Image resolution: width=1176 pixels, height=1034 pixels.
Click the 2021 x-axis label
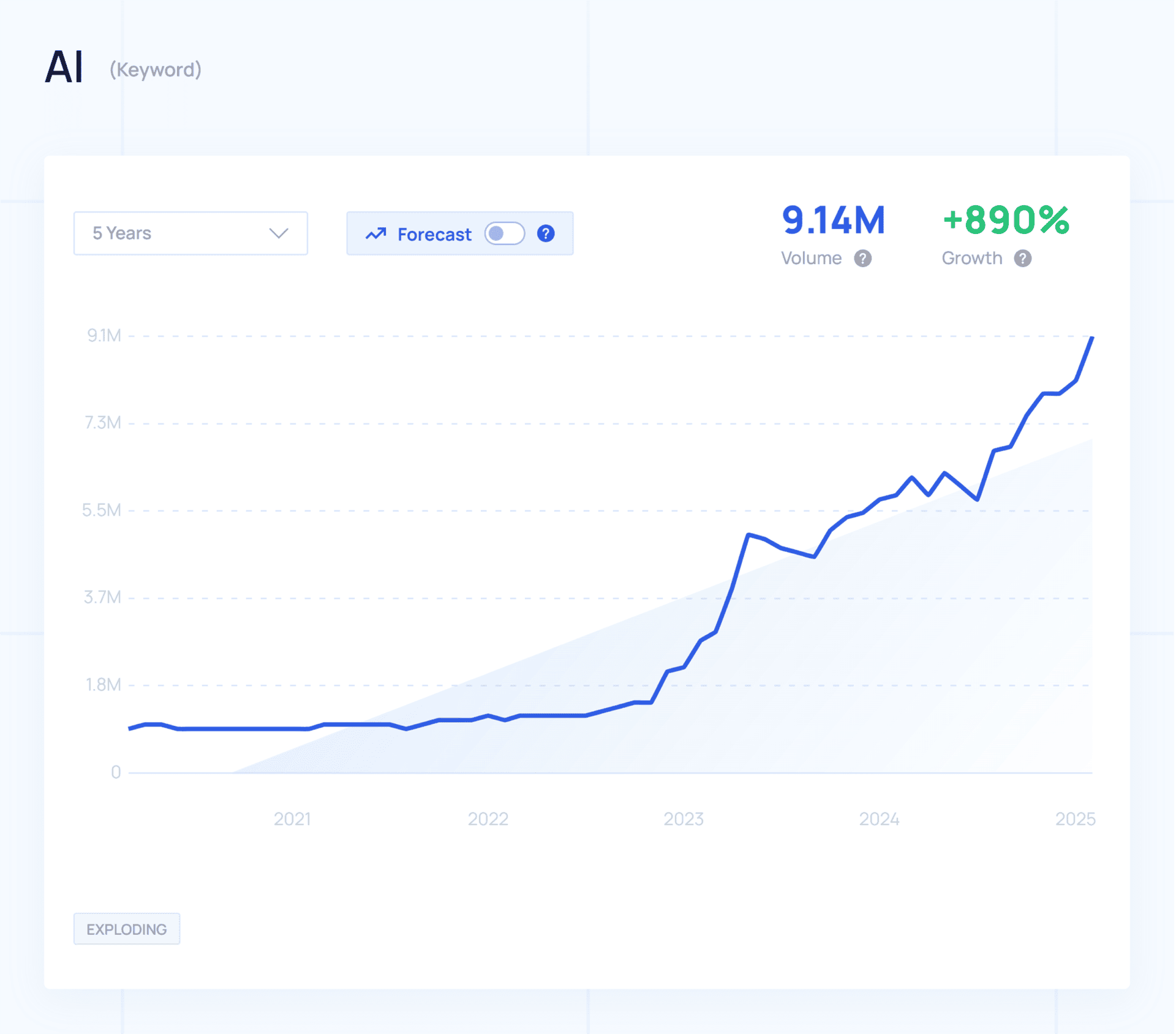(x=292, y=819)
